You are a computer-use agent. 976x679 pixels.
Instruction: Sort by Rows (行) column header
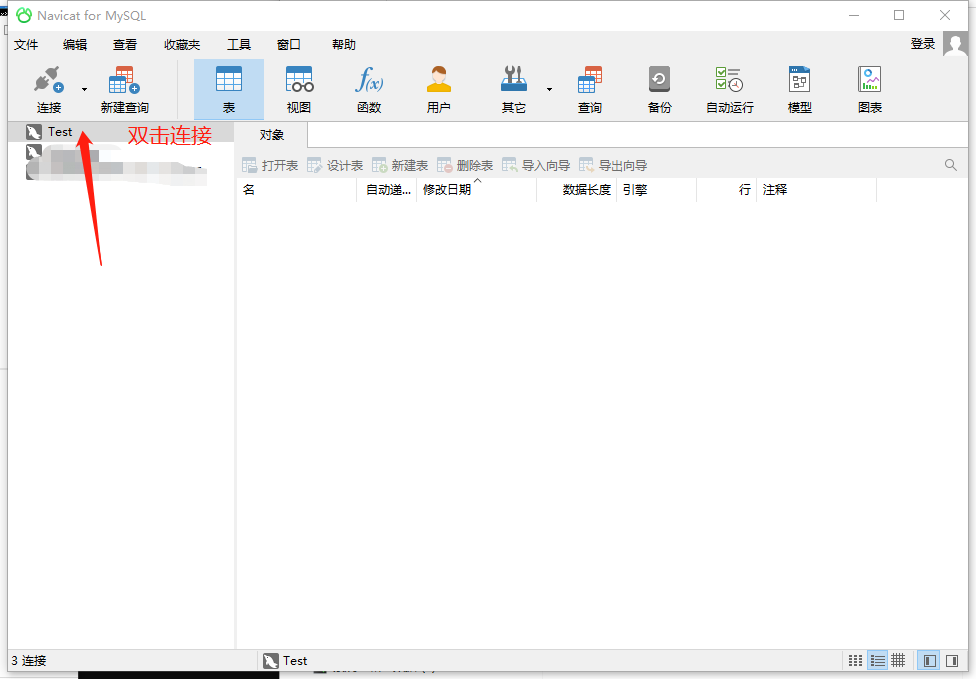tap(726, 190)
